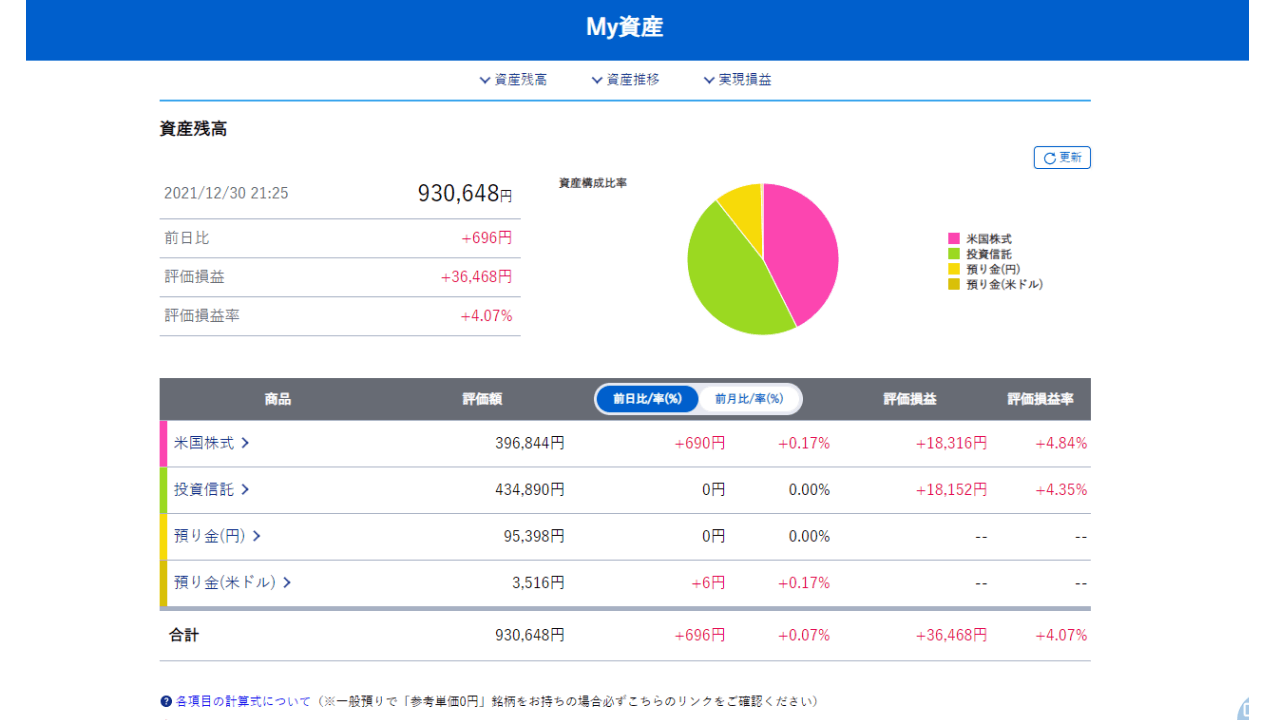Open the 投資信託 row link
This screenshot has width=1280, height=720.
click(x=212, y=490)
